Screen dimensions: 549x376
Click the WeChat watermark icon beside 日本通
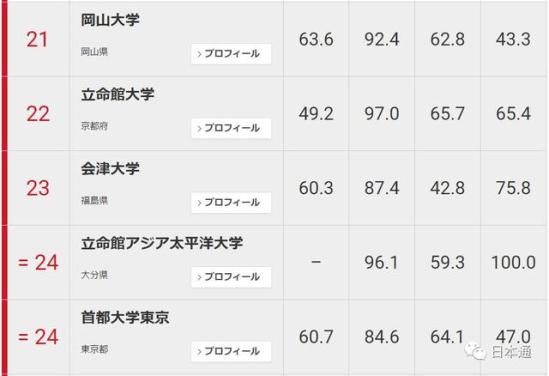tap(475, 350)
